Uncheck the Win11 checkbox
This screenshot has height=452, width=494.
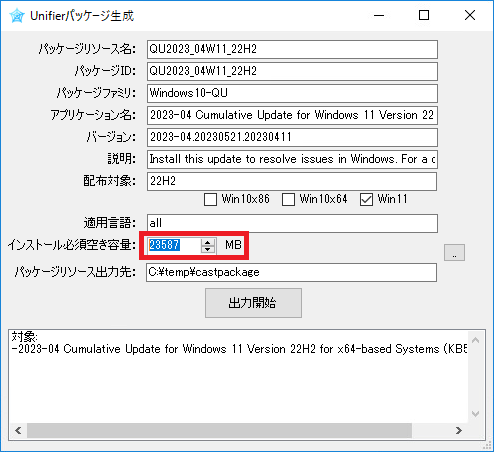click(366, 200)
